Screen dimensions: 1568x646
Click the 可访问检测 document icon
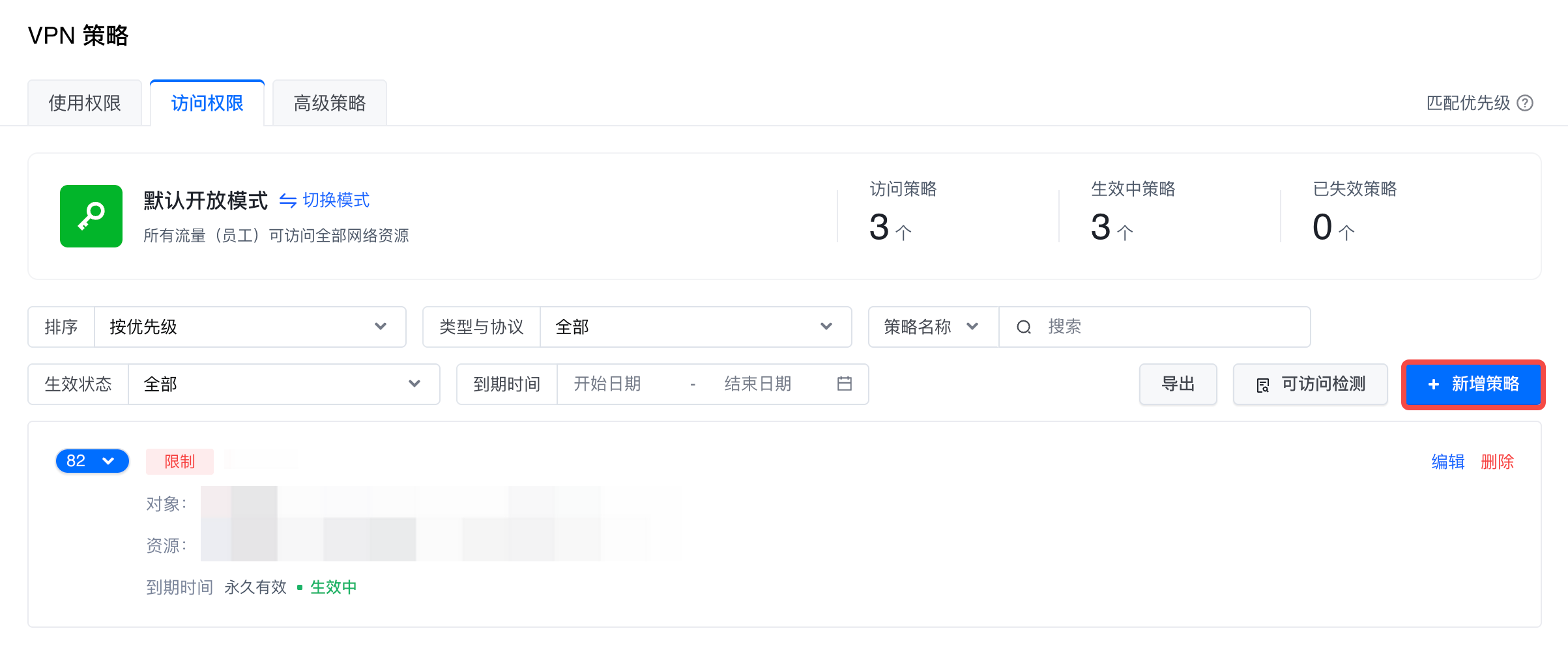pos(1262,385)
